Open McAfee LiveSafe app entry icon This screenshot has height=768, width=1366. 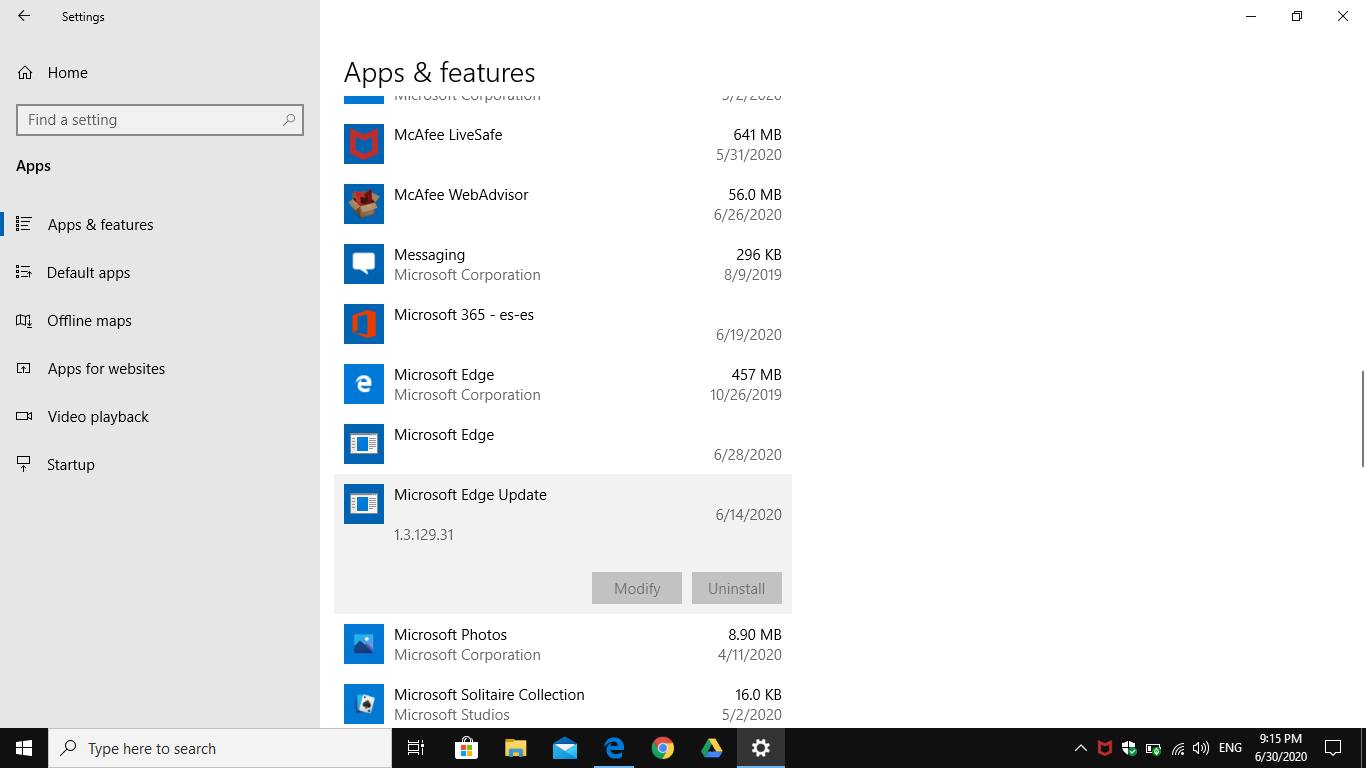coord(364,144)
